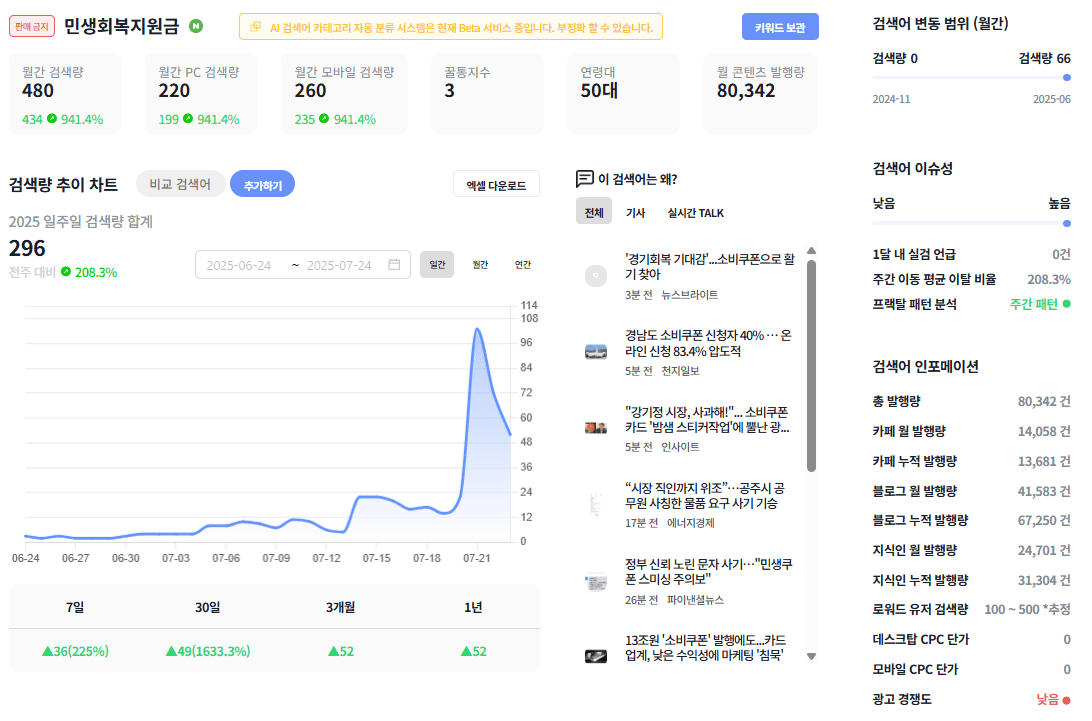Switch chart period to 연간
This screenshot has width=1092, height=721.
pyautogui.click(x=523, y=265)
